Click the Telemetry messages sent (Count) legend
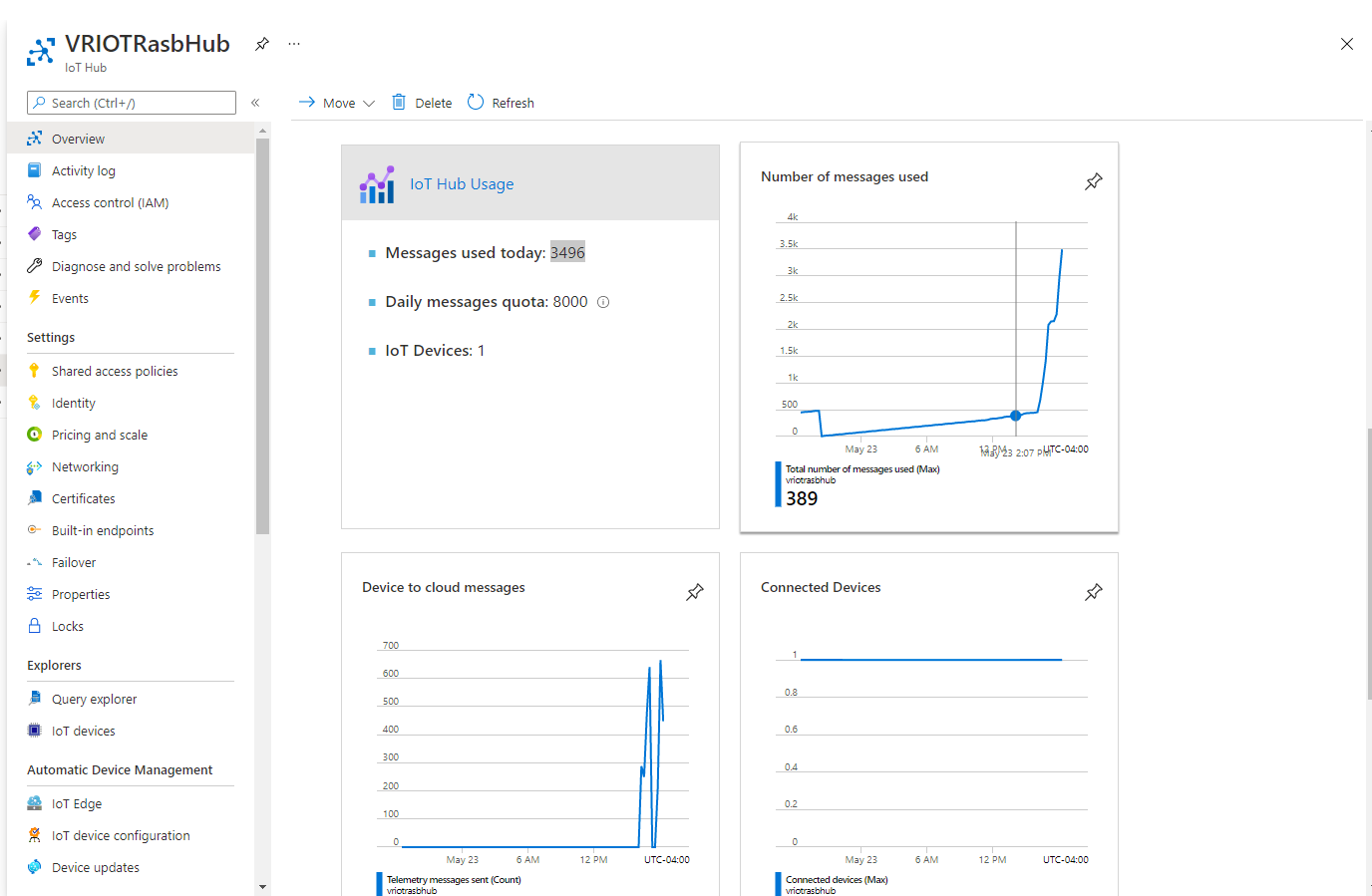Viewport: 1372px width, 896px height. click(x=454, y=880)
